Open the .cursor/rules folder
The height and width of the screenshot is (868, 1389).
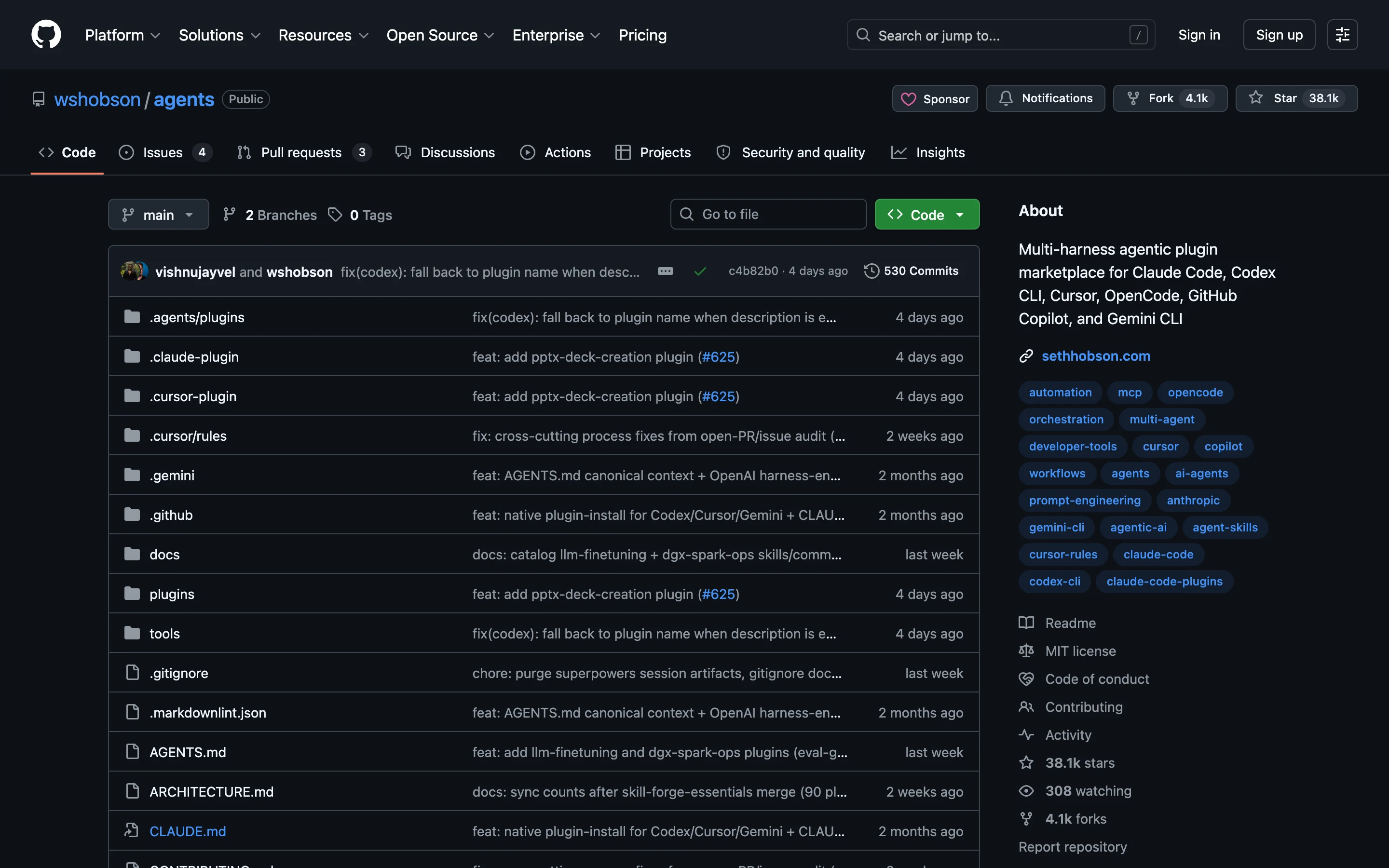coord(188,436)
